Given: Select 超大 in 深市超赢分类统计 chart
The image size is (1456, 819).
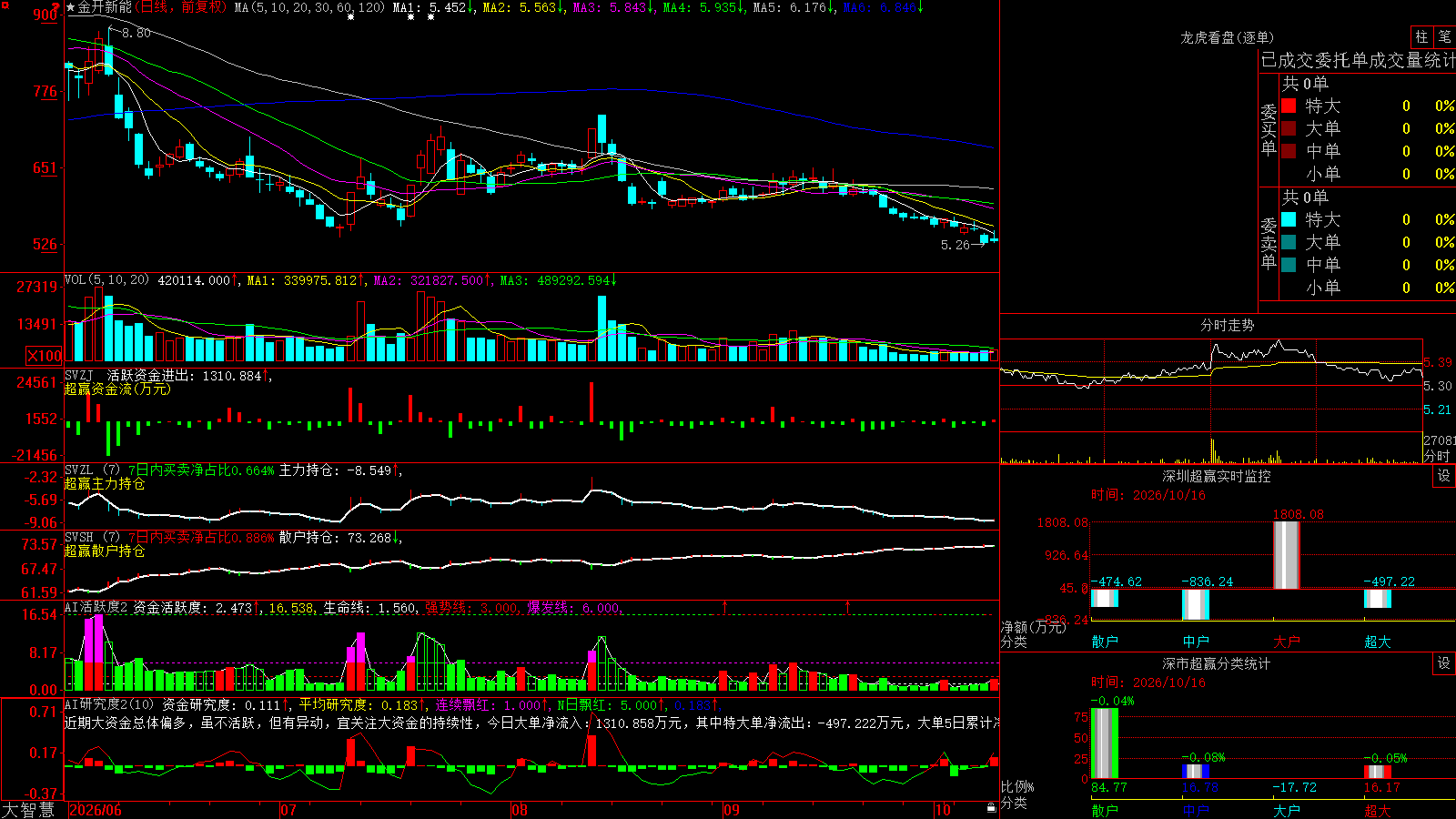Looking at the screenshot, I should coord(1378,810).
